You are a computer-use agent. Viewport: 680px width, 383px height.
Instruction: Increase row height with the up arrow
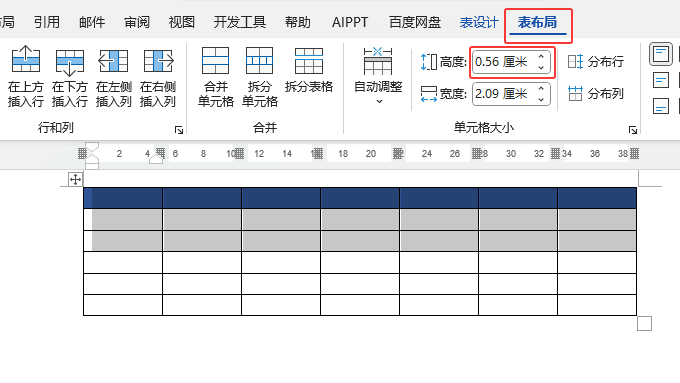pos(541,57)
